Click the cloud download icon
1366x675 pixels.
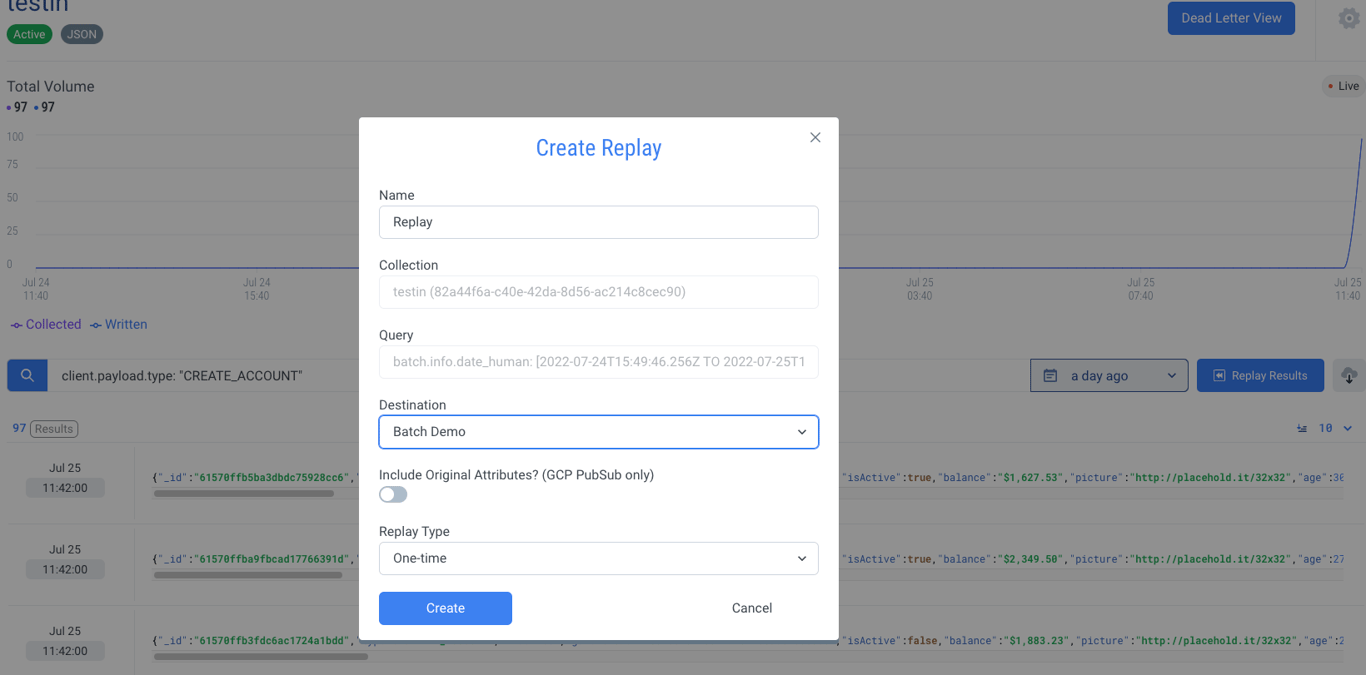tap(1349, 376)
